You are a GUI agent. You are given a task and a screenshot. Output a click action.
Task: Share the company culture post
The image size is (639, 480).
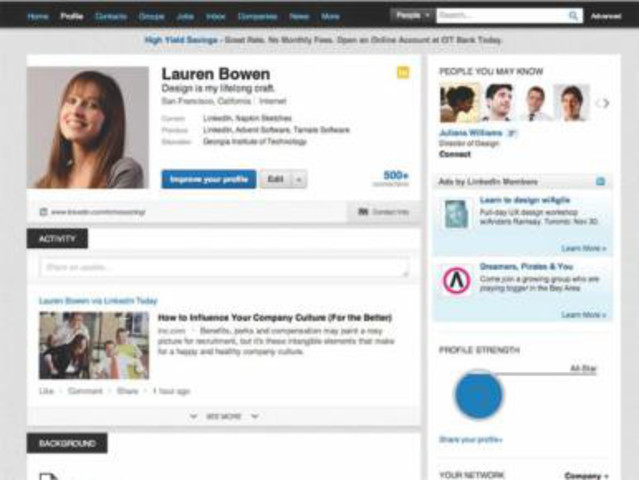coord(127,391)
